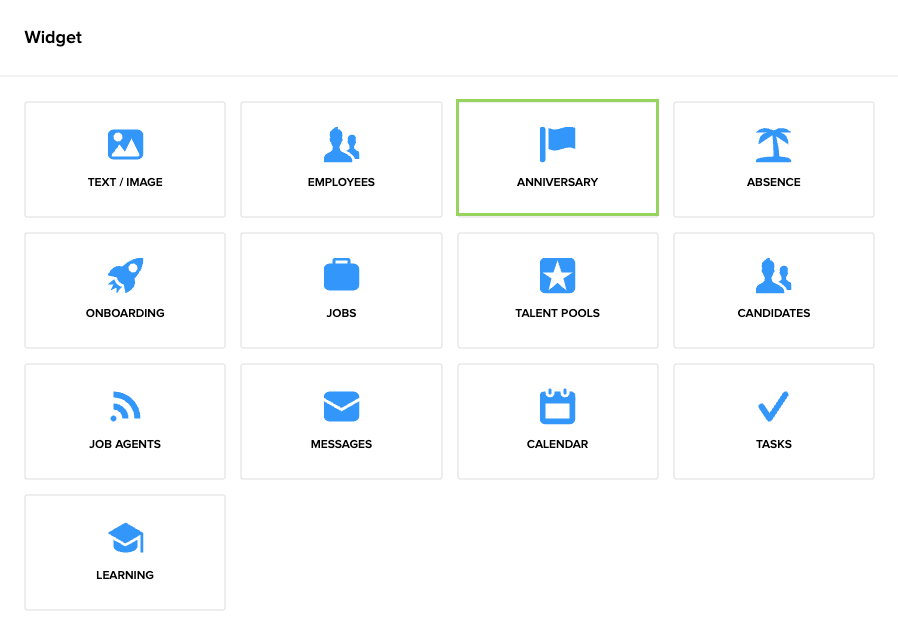Select the briefcase Jobs icon
Viewport: 898px width, 632px height.
click(x=341, y=275)
